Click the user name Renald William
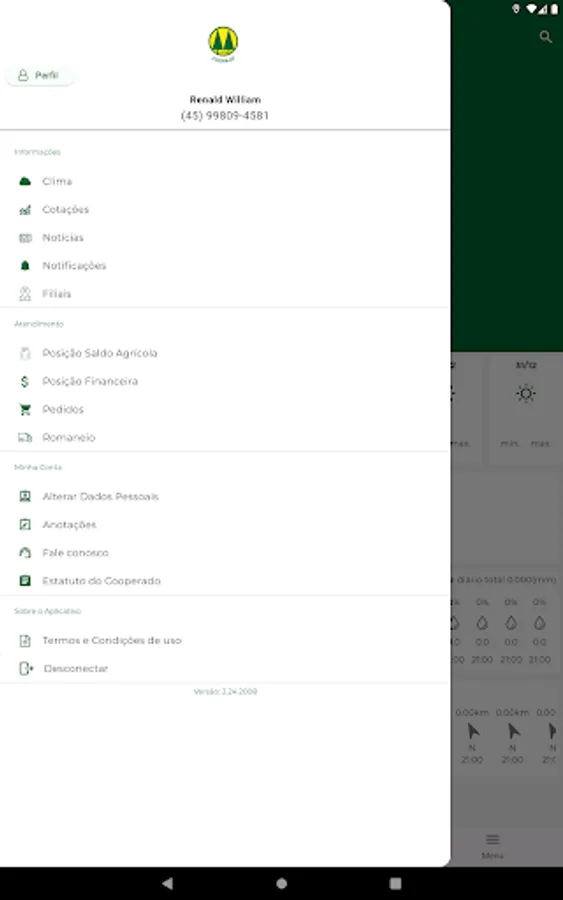This screenshot has width=563, height=900. [x=225, y=100]
